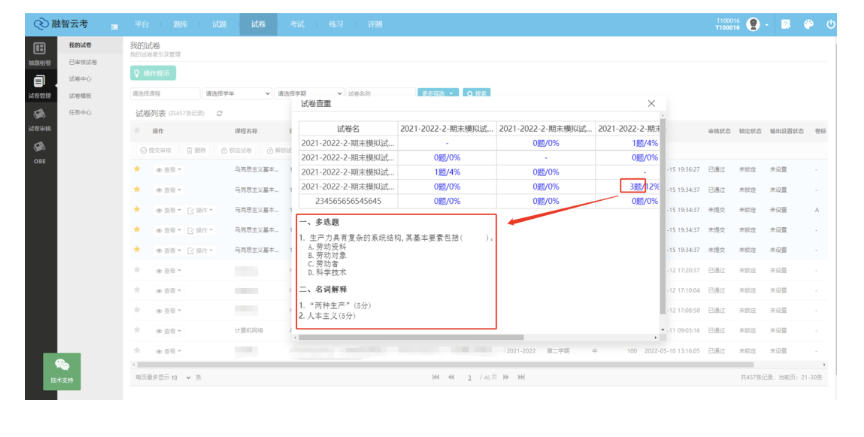Click the OBE sidebar icon

coord(39,151)
